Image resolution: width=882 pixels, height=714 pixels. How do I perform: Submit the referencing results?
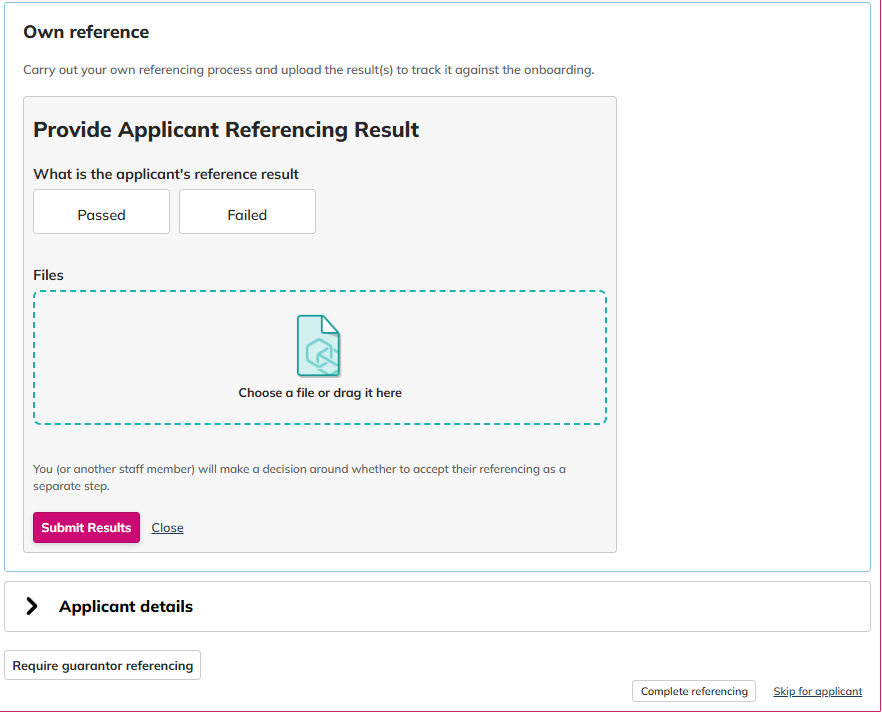86,527
